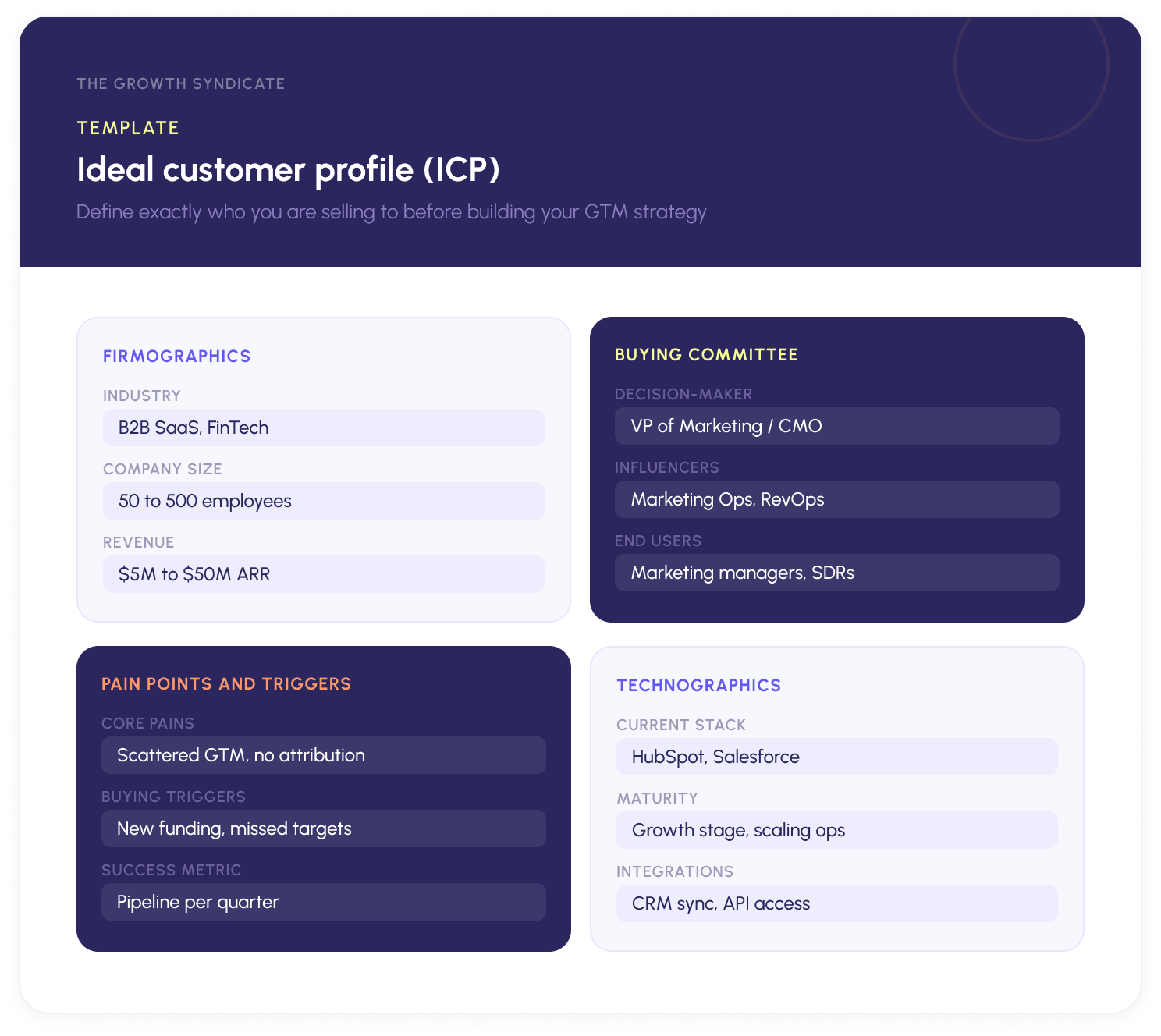The width and height of the screenshot is (1161, 1036).
Task: Select the Company Size field with 50 to 500 employees
Action: pos(323,501)
